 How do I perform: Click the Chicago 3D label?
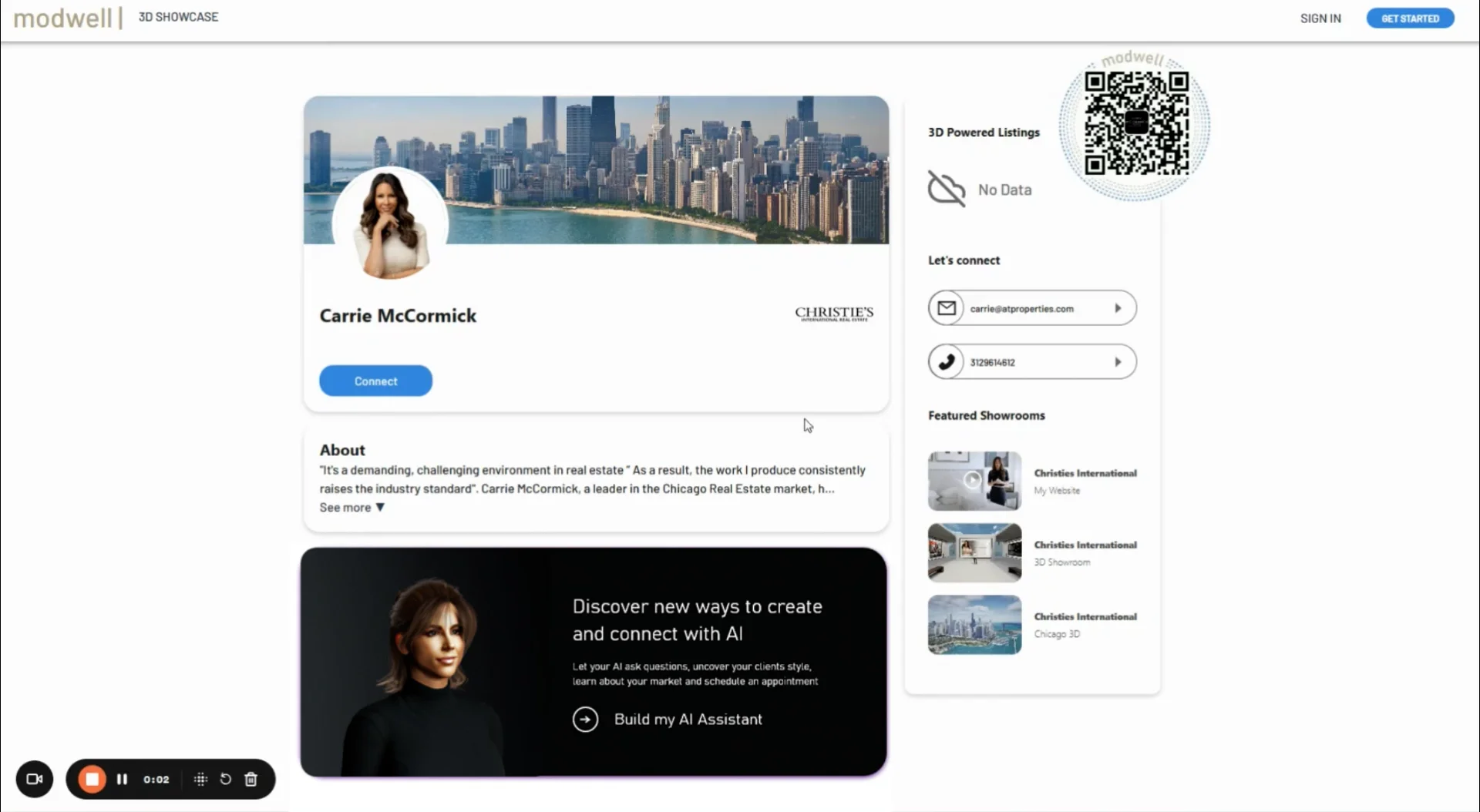click(x=1057, y=634)
